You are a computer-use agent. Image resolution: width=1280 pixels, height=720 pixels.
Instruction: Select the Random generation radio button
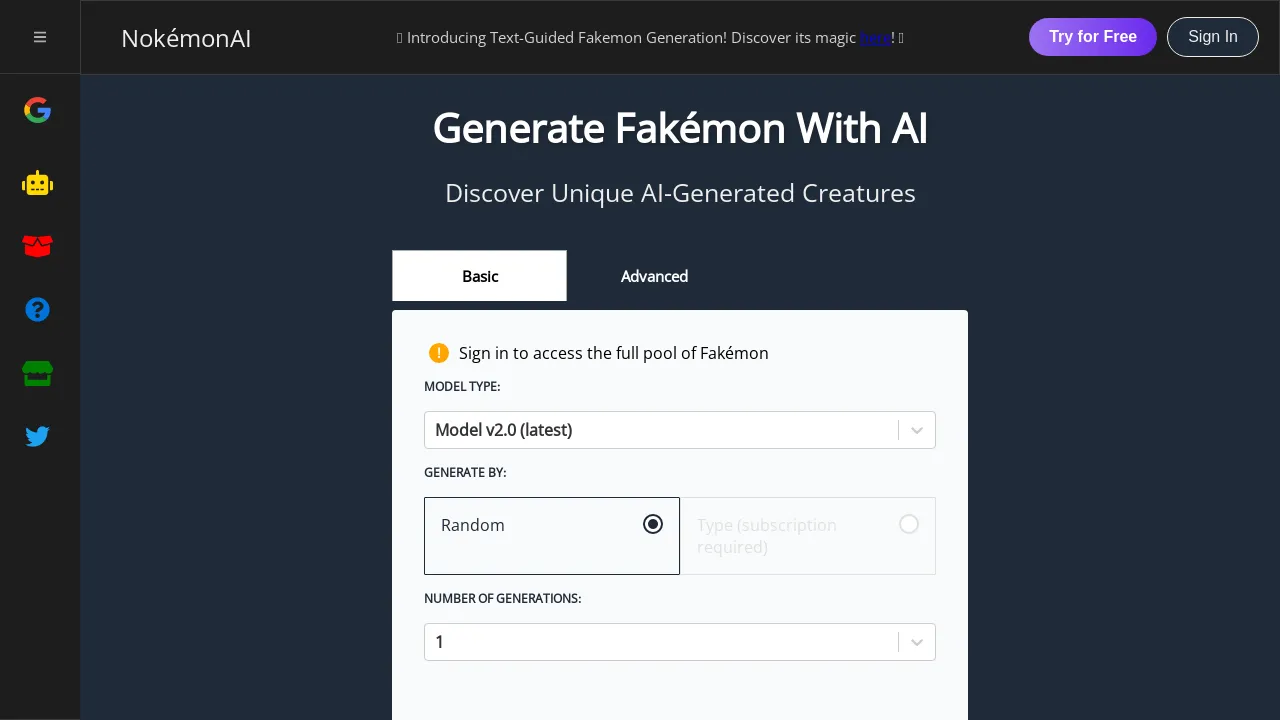[653, 524]
